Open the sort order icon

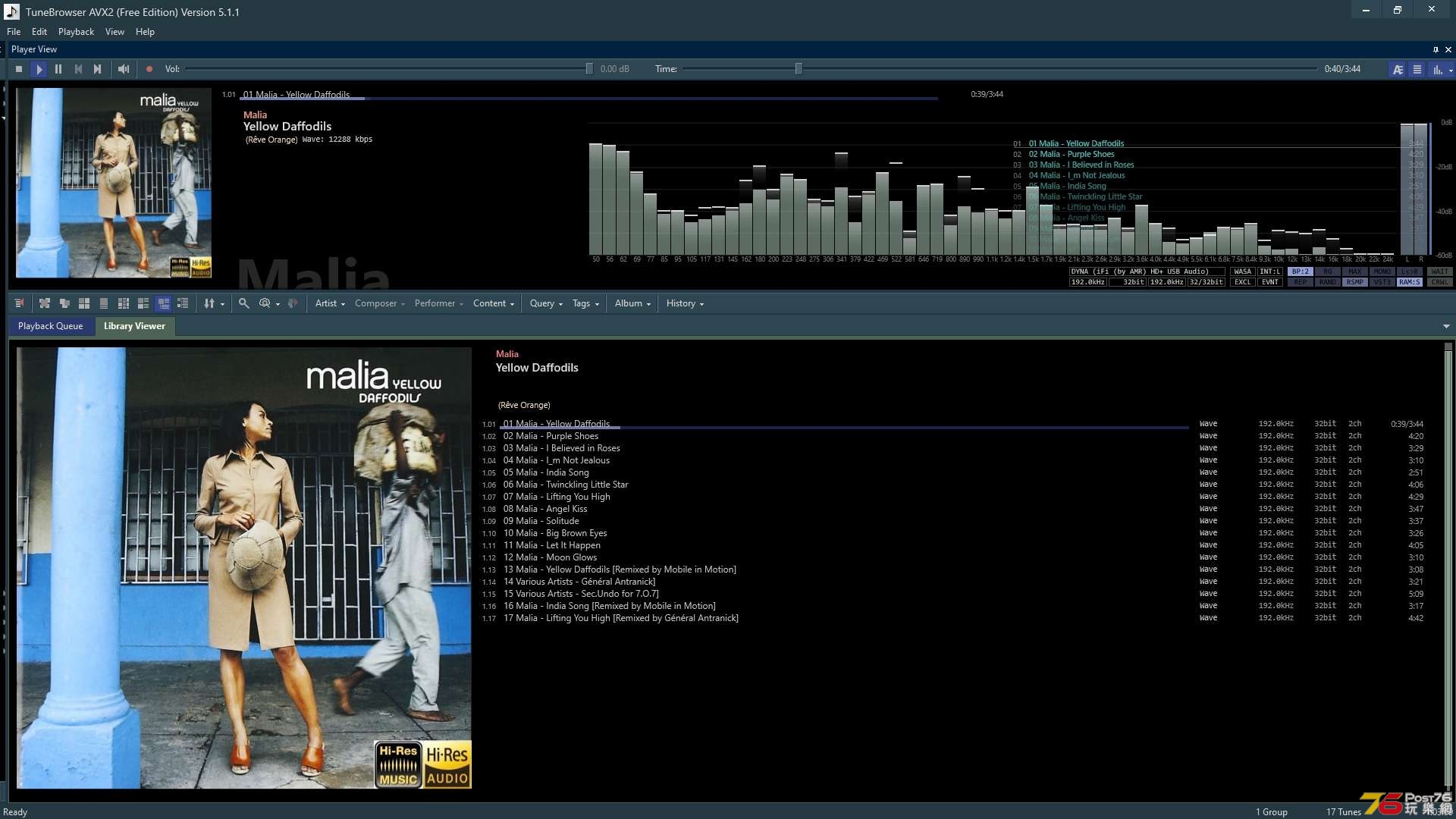(209, 303)
